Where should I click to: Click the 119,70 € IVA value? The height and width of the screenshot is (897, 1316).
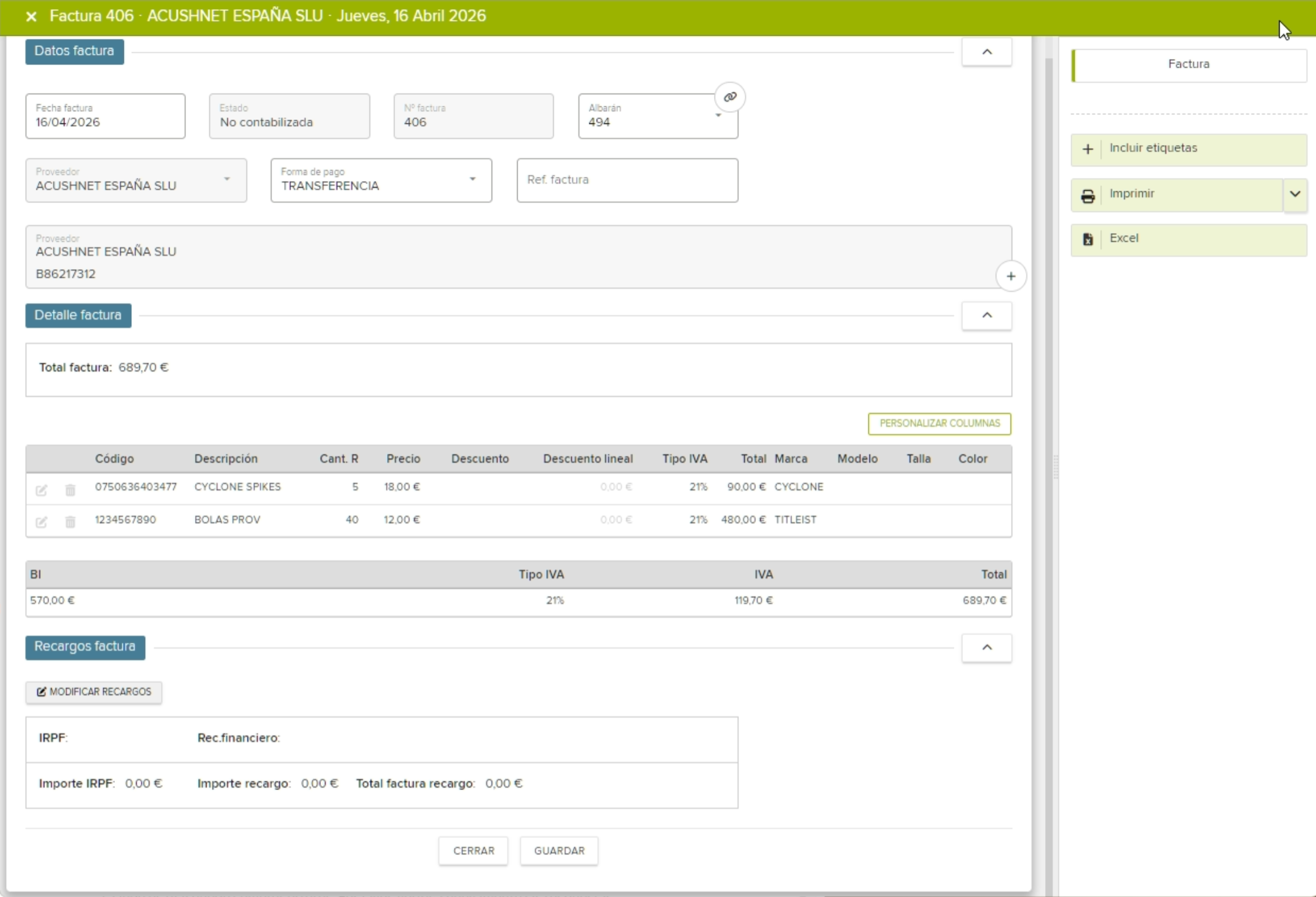tap(753, 601)
